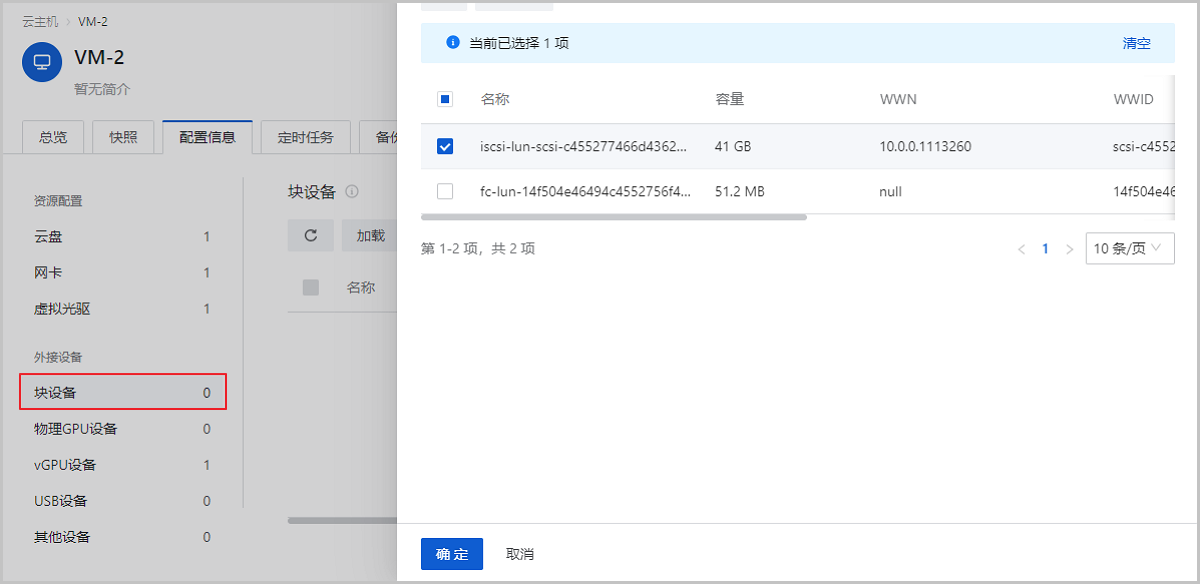This screenshot has height=584, width=1200.
Task: Toggle the select-all header checkbox
Action: tap(445, 99)
